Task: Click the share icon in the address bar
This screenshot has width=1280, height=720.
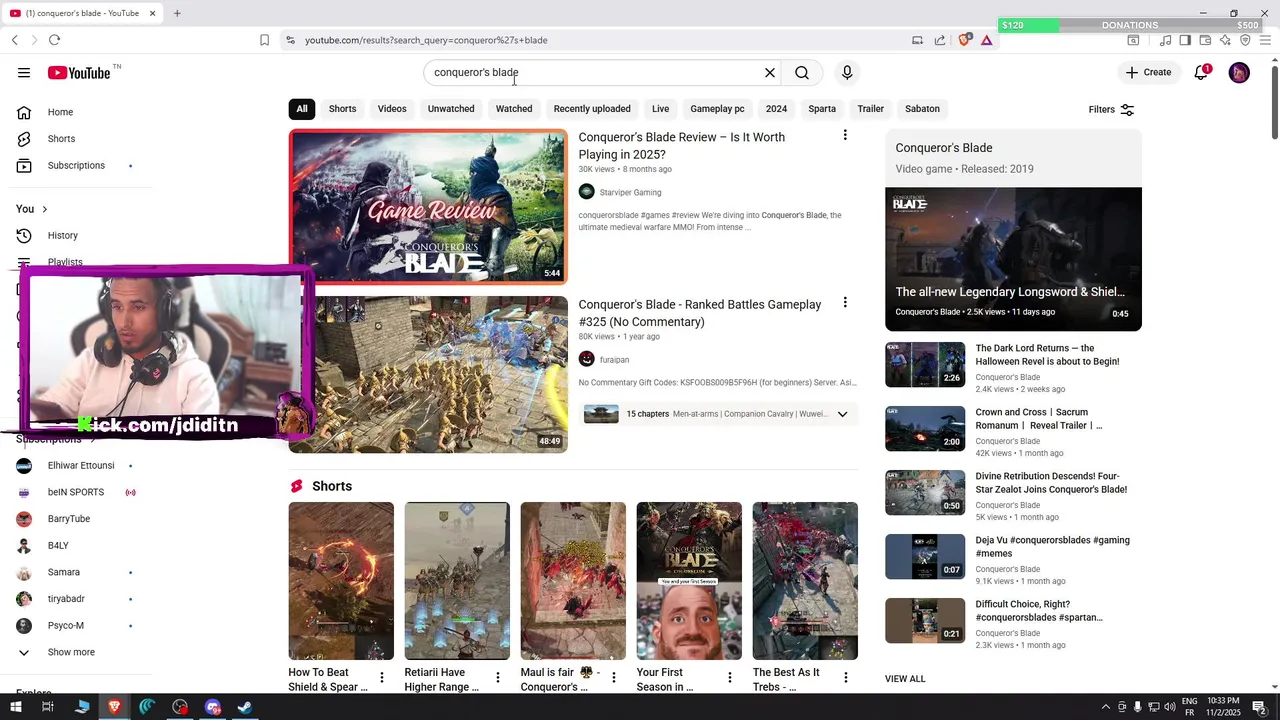Action: click(940, 40)
